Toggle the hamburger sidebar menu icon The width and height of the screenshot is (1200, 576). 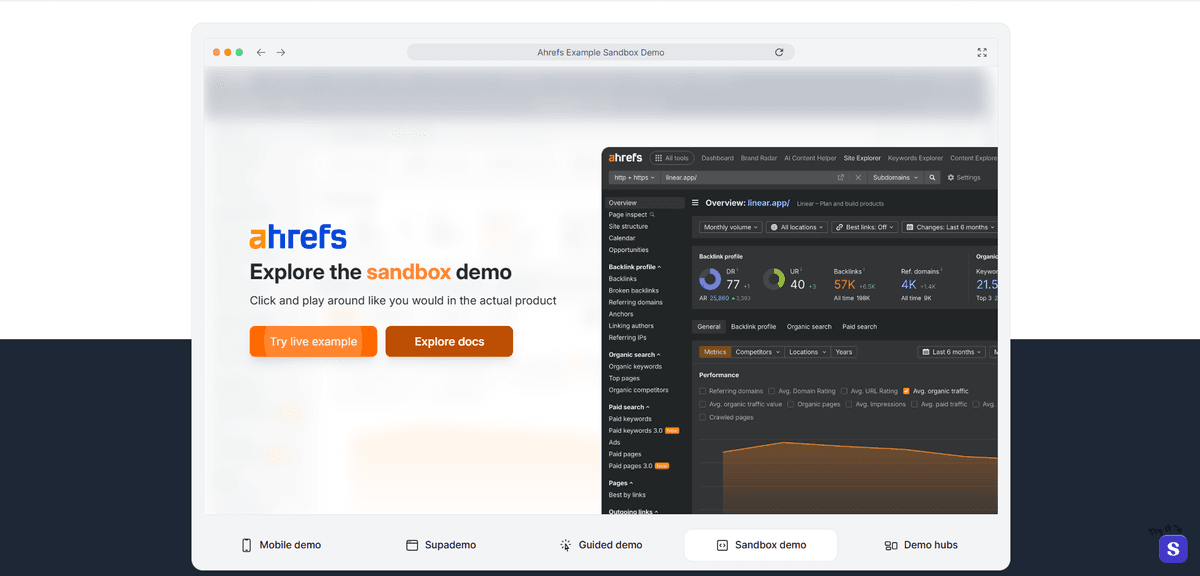[x=695, y=203]
